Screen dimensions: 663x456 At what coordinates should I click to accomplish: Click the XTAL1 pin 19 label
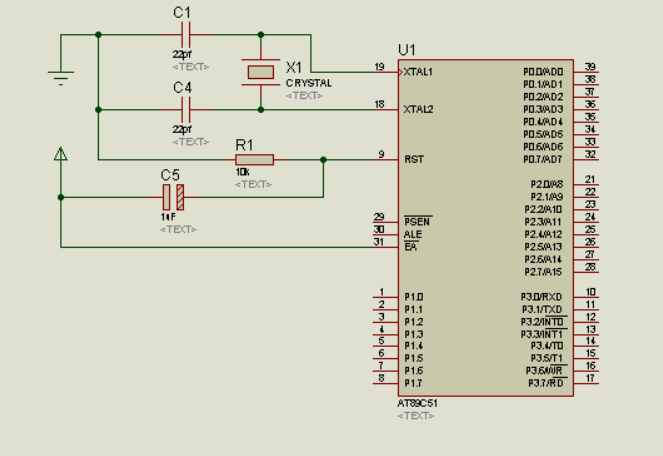click(x=418, y=72)
